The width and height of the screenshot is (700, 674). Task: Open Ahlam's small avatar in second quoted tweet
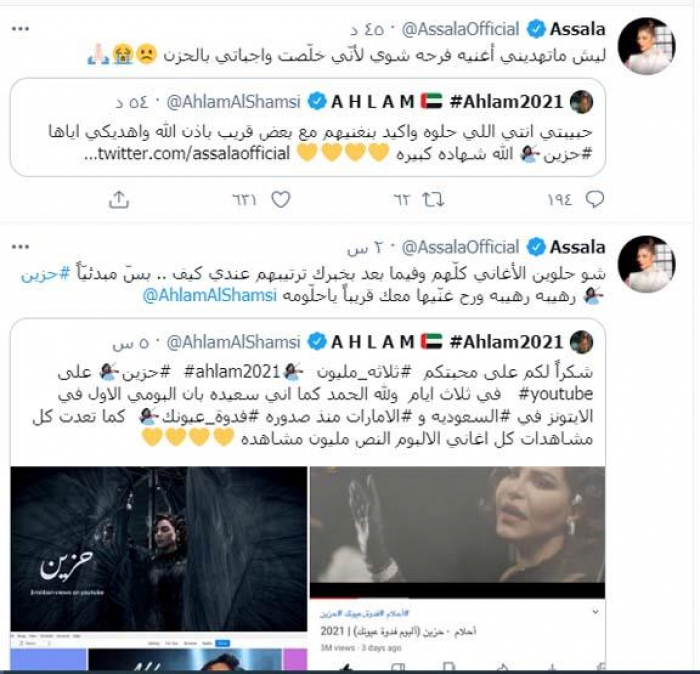click(x=582, y=342)
